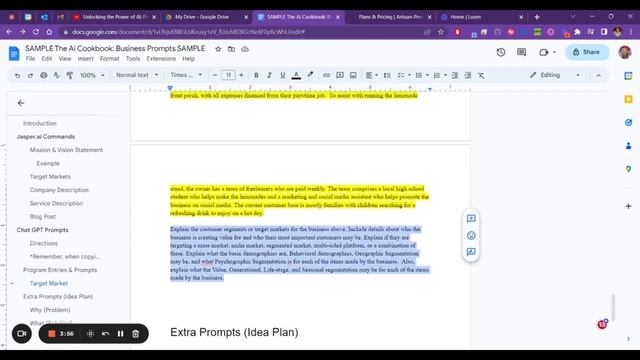Go to Introduction in outline
The height and width of the screenshot is (360, 640).
40,123
